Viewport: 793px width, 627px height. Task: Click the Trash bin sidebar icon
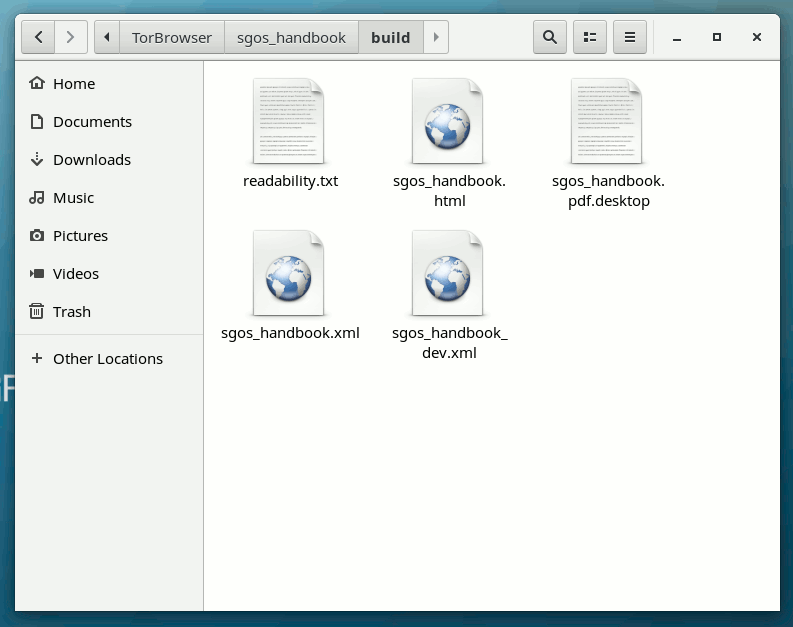(x=37, y=312)
